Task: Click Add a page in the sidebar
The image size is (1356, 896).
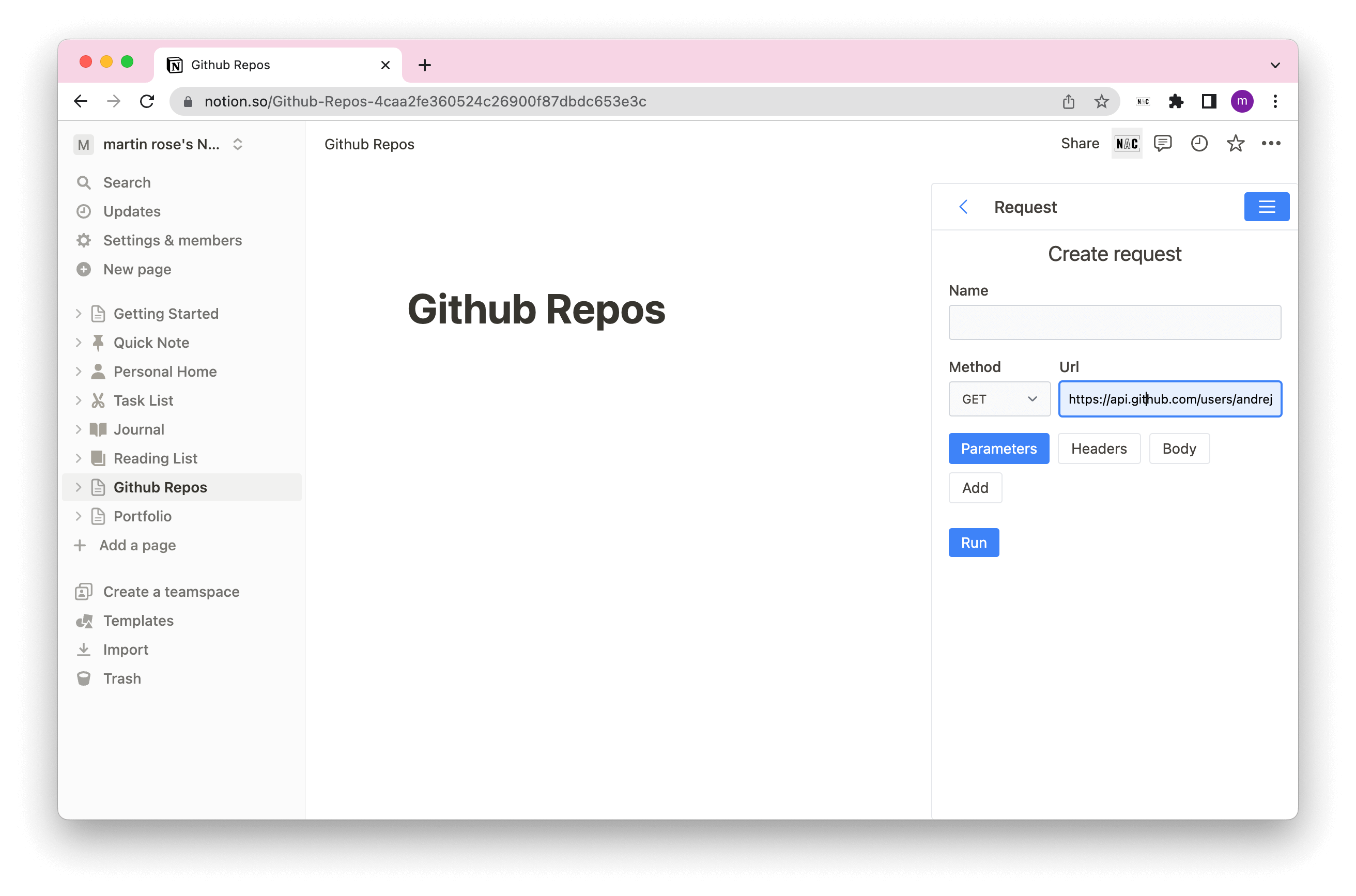Action: [x=182, y=545]
